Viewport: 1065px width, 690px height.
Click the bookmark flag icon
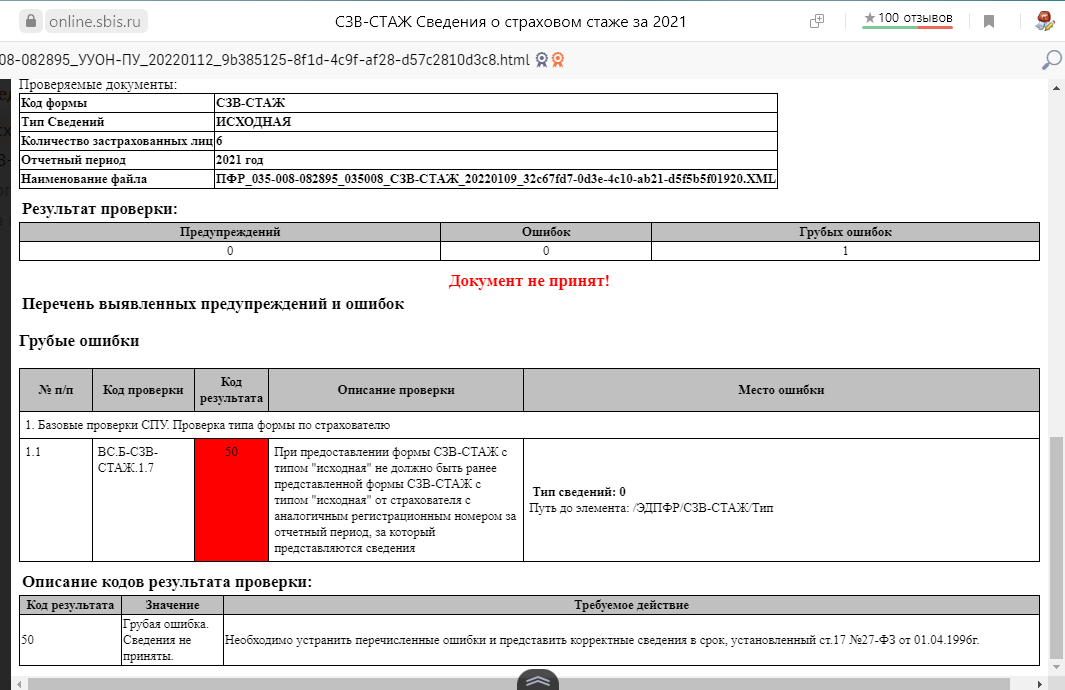pyautogui.click(x=989, y=19)
